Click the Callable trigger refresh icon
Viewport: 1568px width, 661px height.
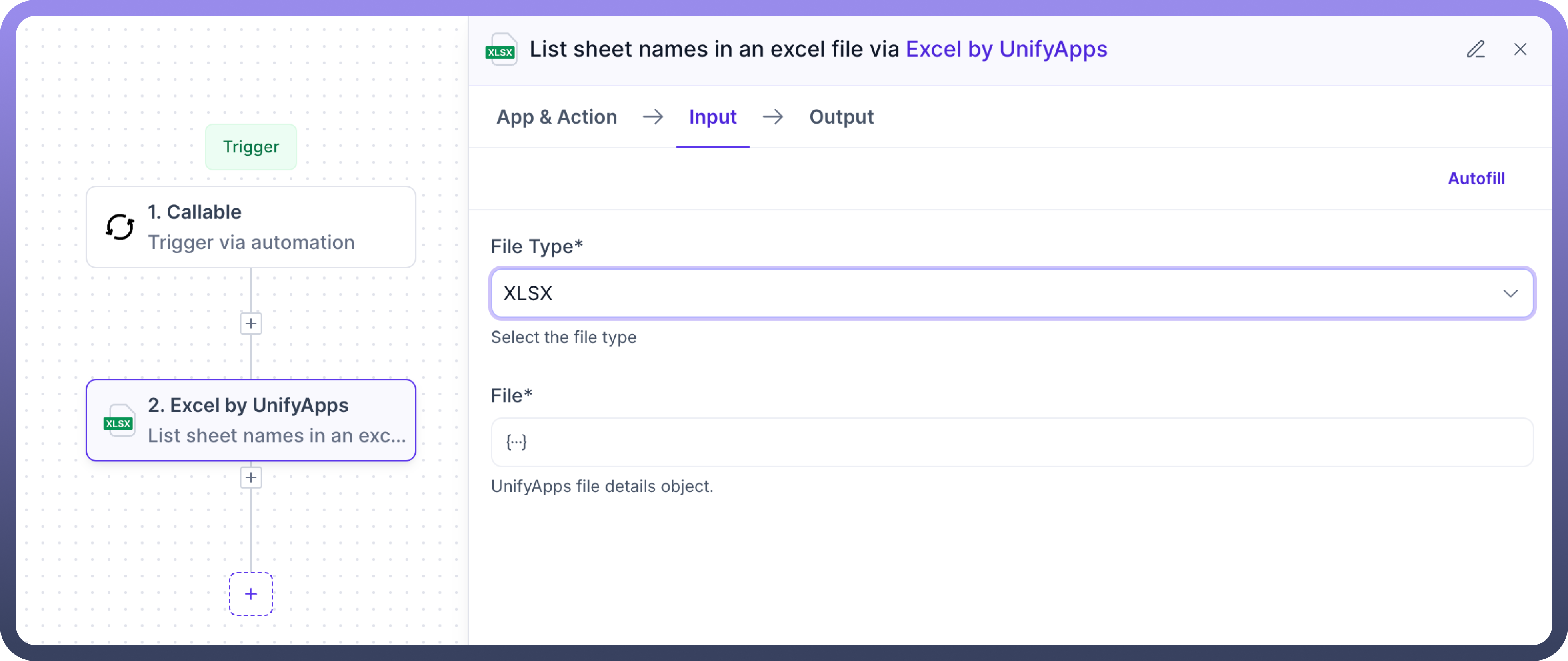(120, 227)
